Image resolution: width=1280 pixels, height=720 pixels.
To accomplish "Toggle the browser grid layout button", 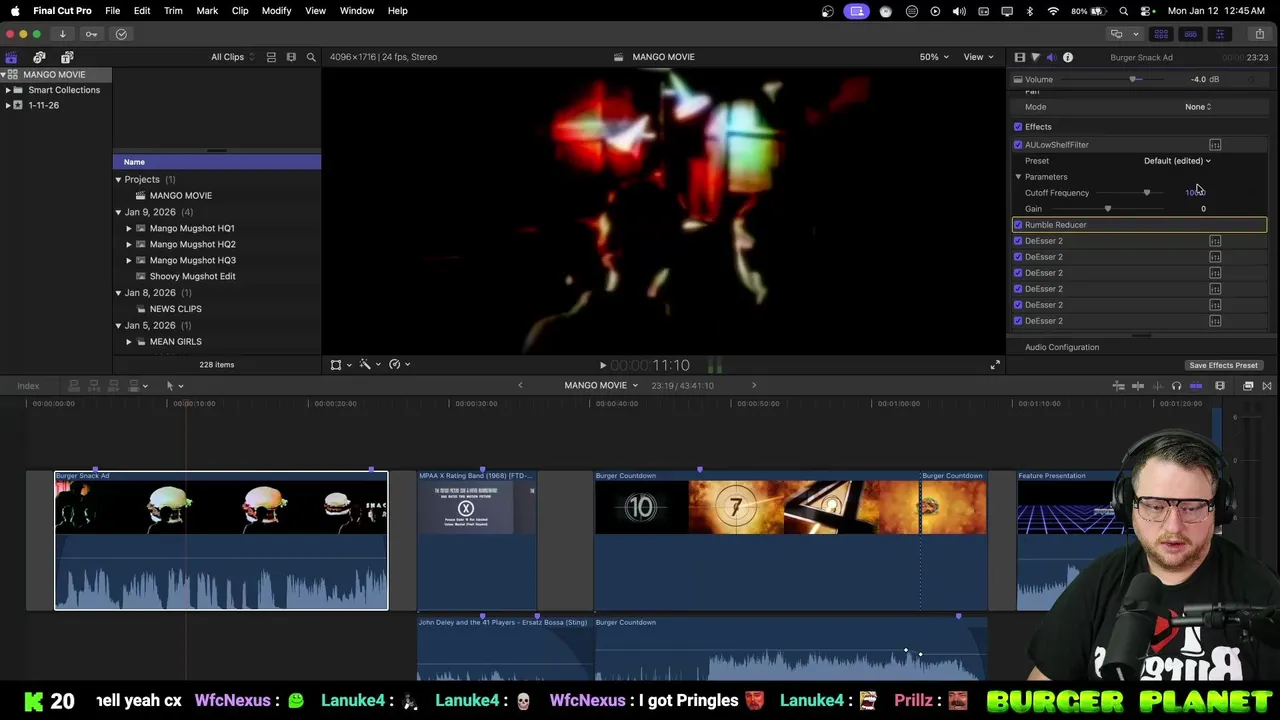I will tap(1161, 34).
